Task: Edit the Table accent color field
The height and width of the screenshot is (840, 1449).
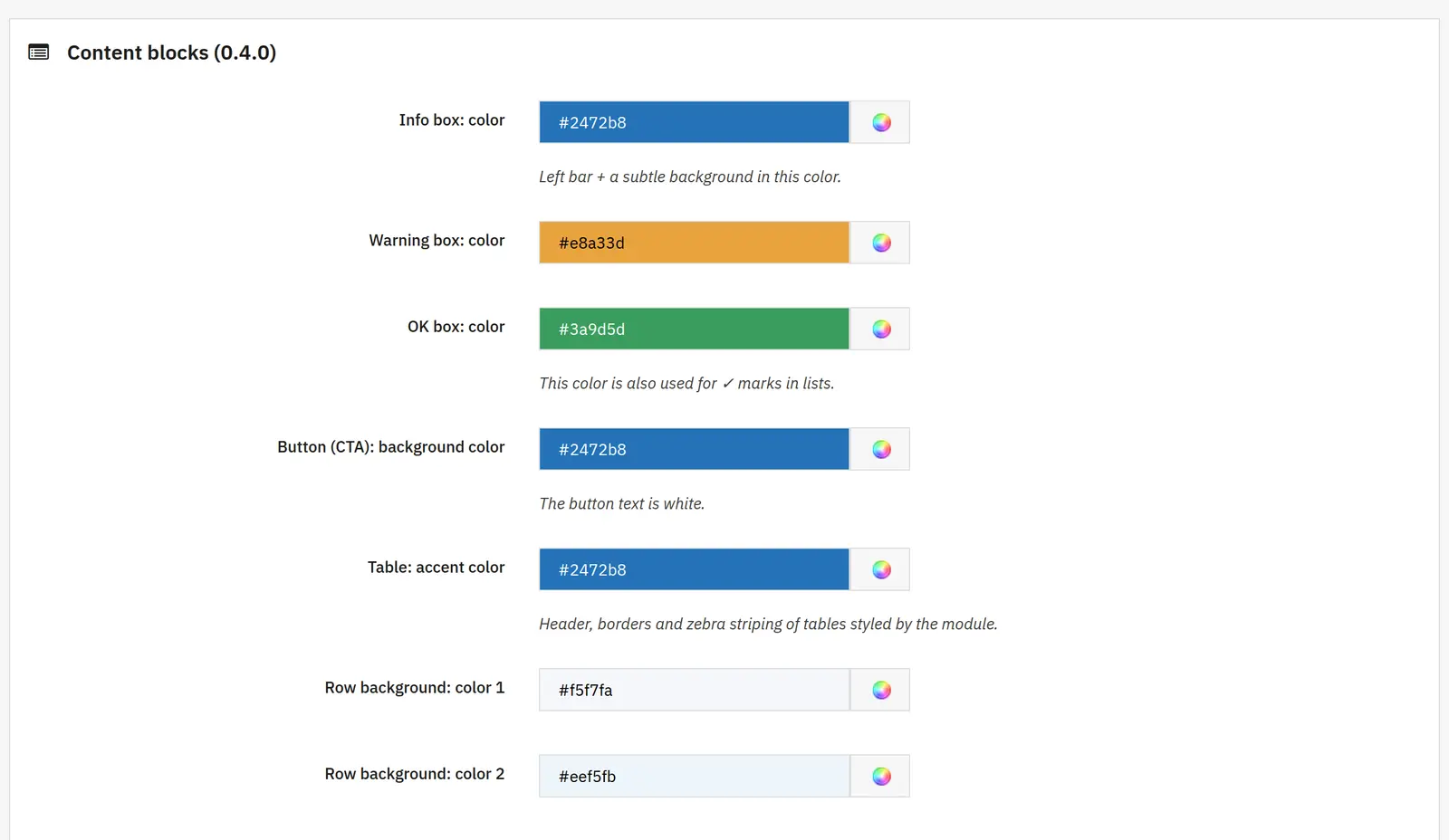Action: (695, 569)
